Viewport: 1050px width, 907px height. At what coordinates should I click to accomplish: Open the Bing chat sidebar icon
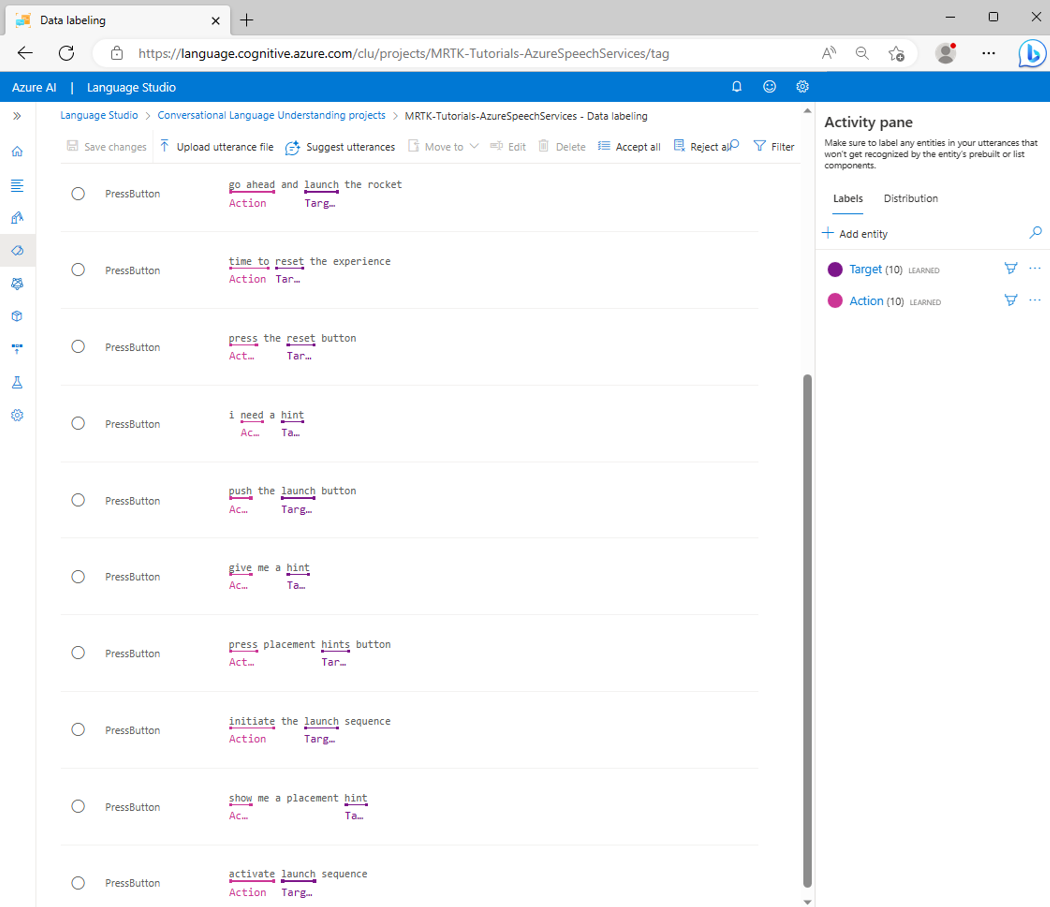1032,53
